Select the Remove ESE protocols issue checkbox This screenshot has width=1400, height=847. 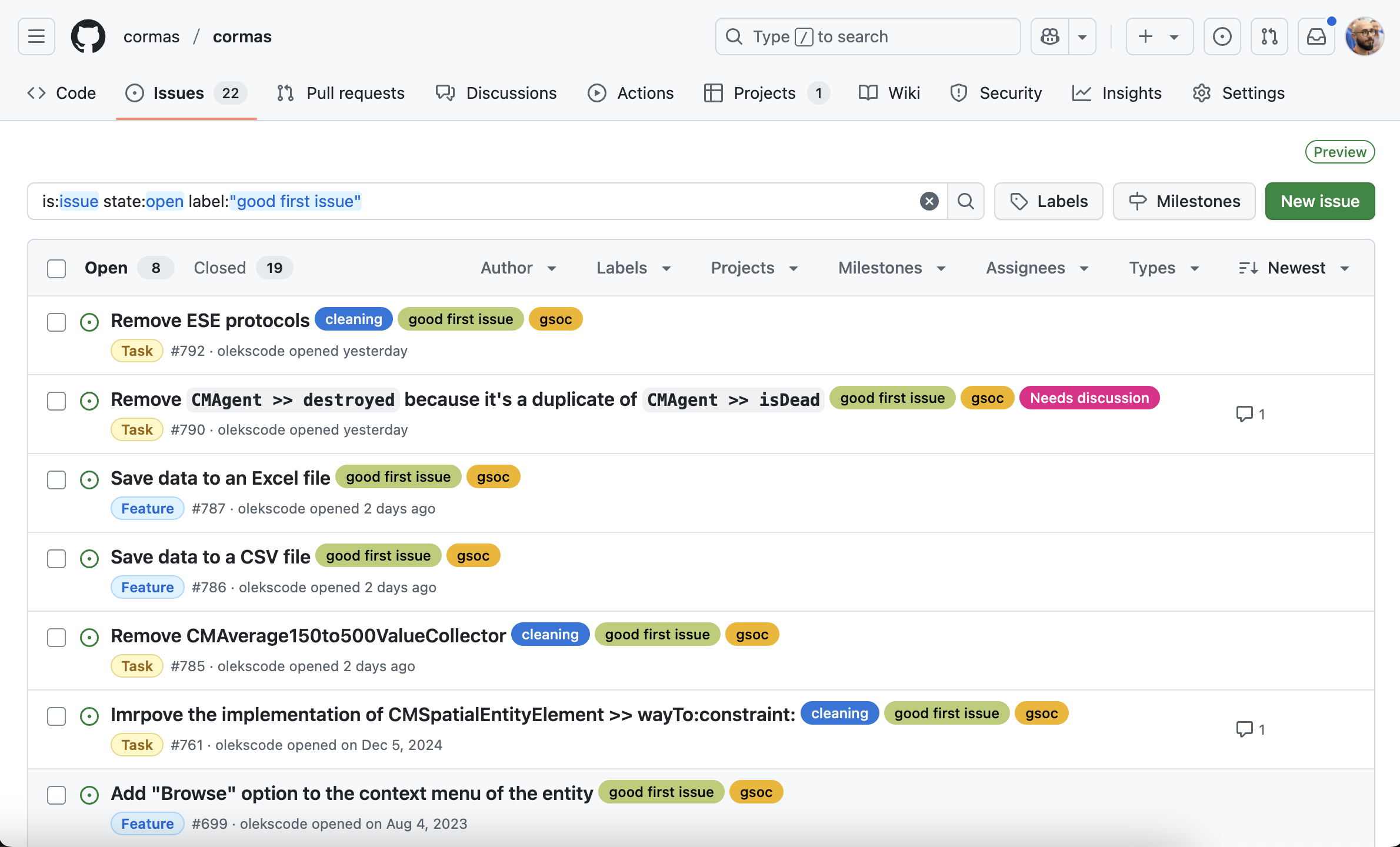[56, 322]
